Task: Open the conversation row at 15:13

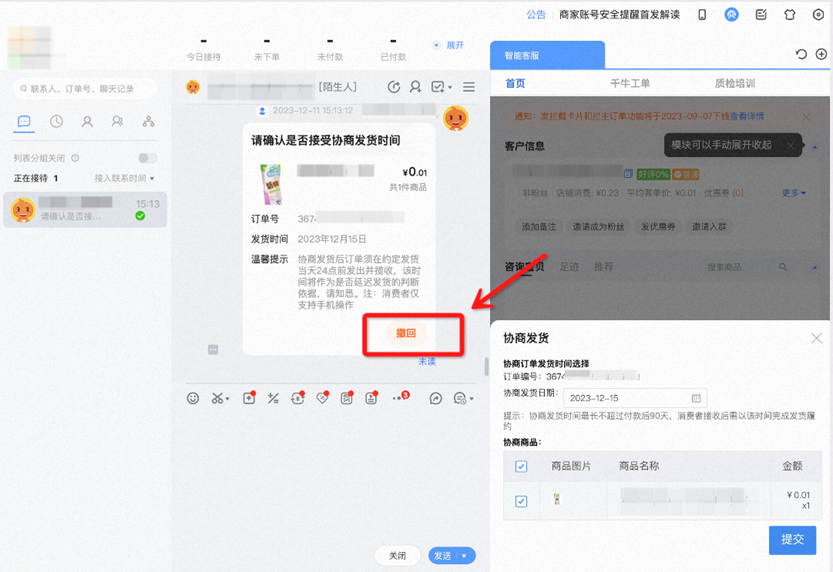Action: (x=85, y=210)
